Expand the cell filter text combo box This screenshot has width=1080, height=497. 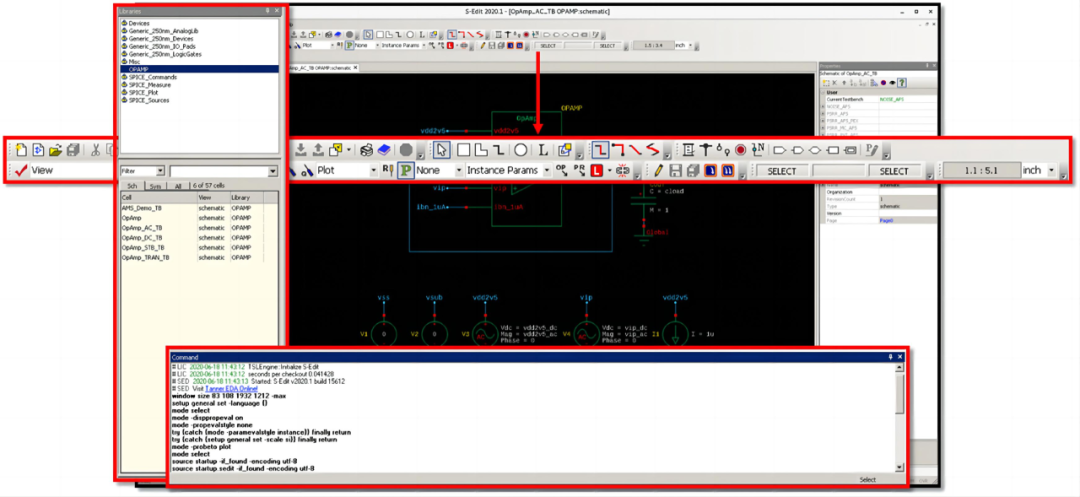[x=273, y=171]
